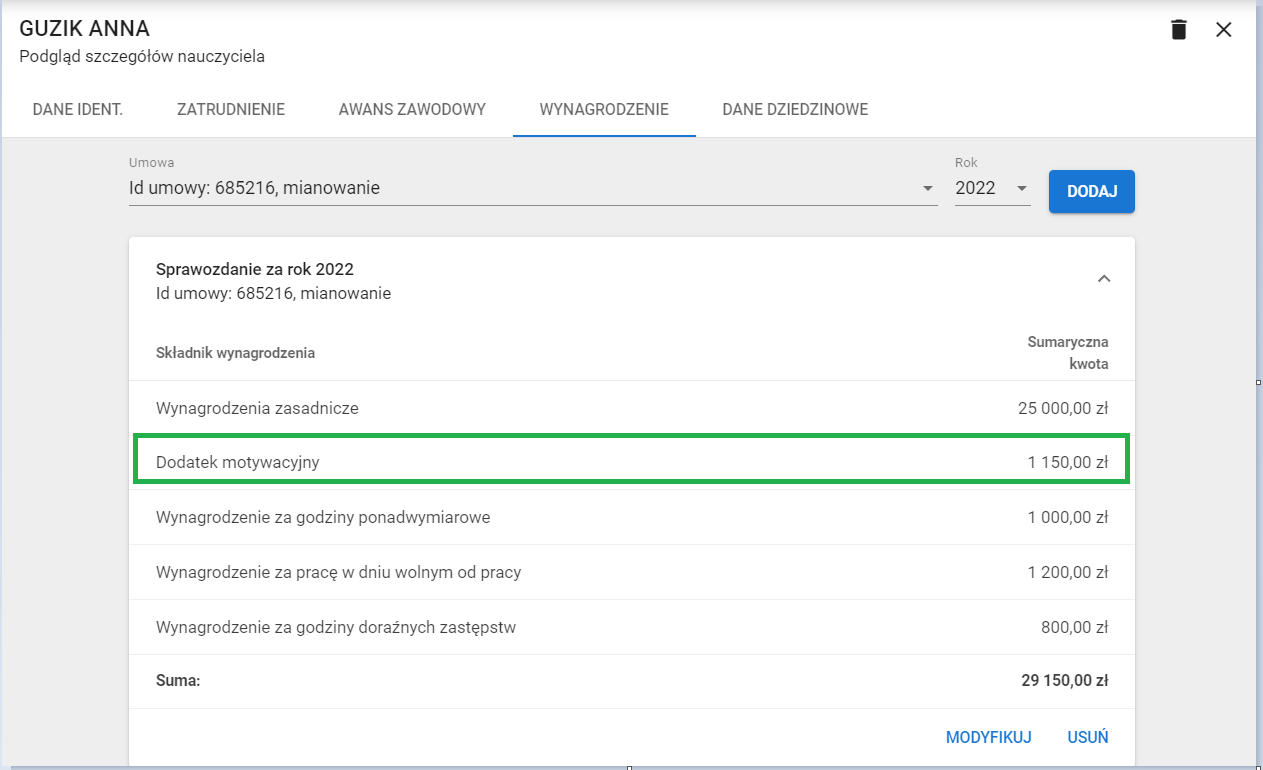The image size is (1263, 770).
Task: Click USUŃ to remove the report
Action: [1088, 738]
